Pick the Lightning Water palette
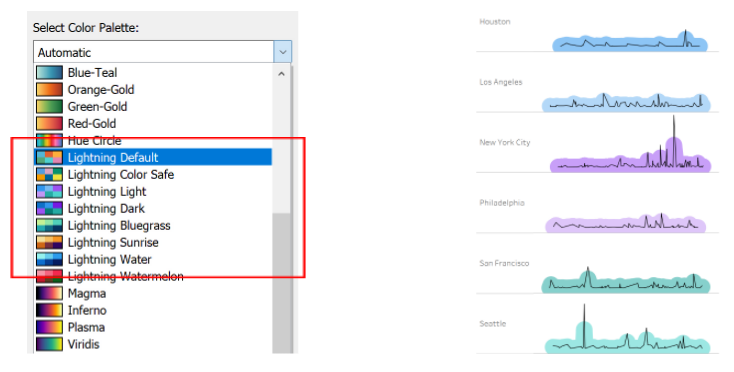This screenshot has width=734, height=372. click(x=153, y=259)
